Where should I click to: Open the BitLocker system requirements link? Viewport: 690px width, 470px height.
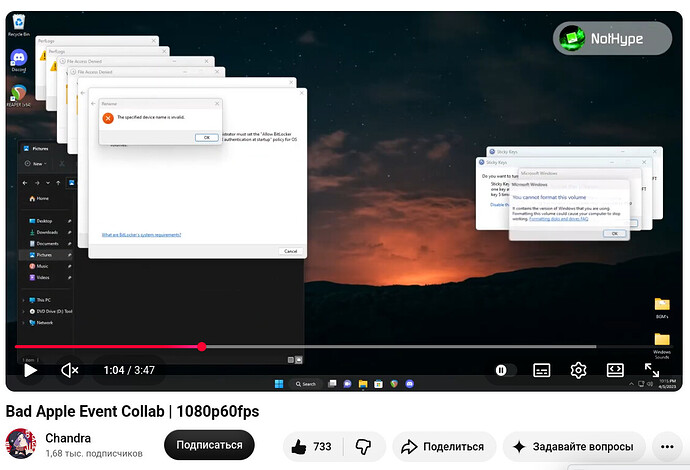pyautogui.click(x=141, y=235)
